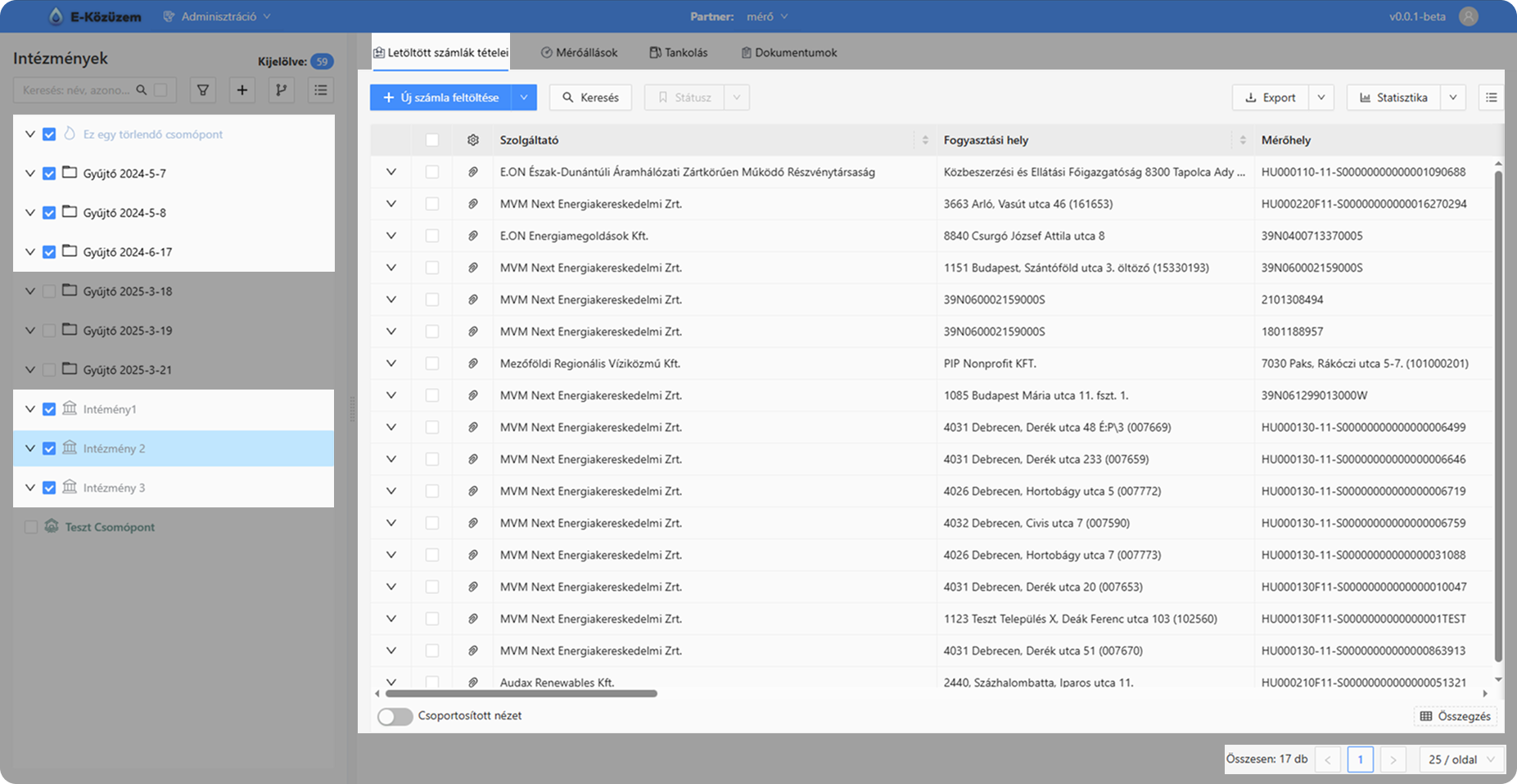Open the Dokumentumok tab
Viewport: 1517px width, 784px height.
788,52
